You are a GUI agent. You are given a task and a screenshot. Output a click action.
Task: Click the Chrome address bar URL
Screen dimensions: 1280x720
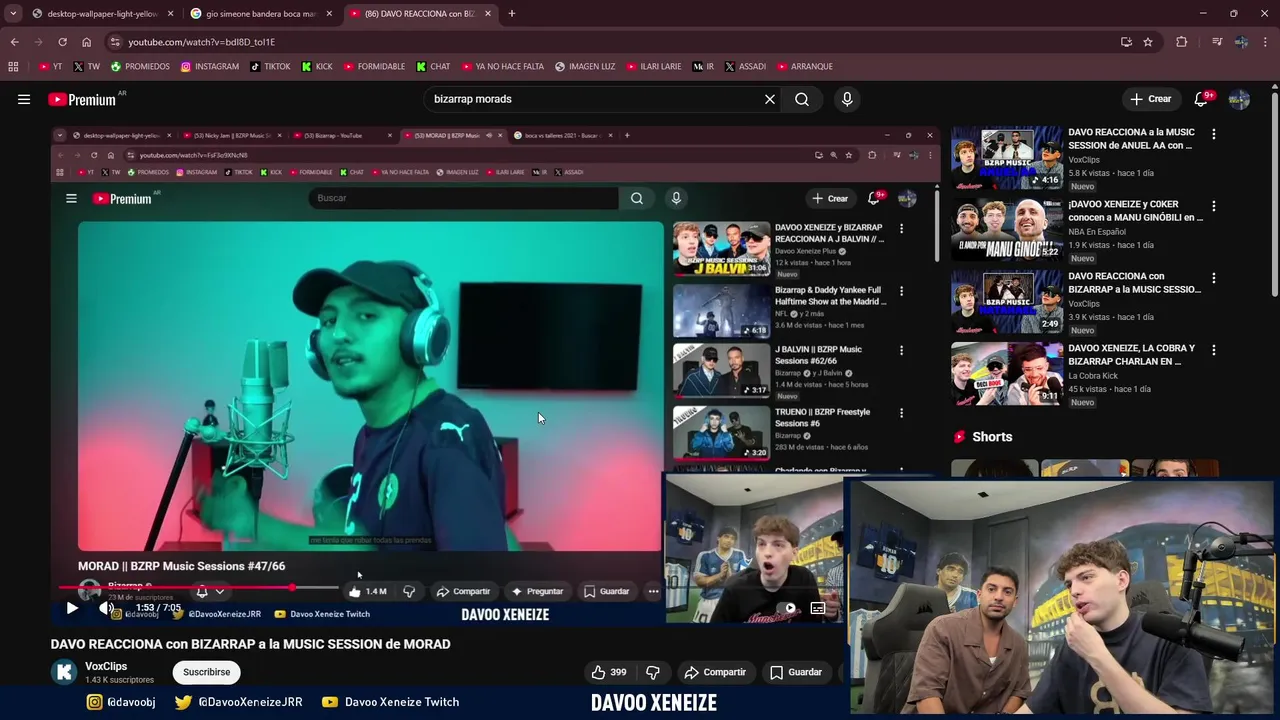[201, 42]
